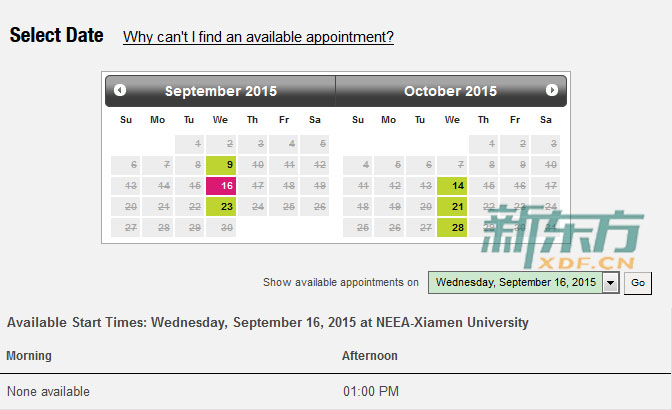The width and height of the screenshot is (672, 410).
Task: Select October 21 available date
Action: (452, 206)
